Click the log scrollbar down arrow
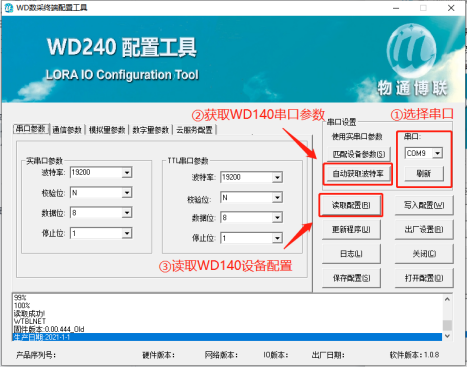This screenshot has width=467, height=367. tap(447, 336)
